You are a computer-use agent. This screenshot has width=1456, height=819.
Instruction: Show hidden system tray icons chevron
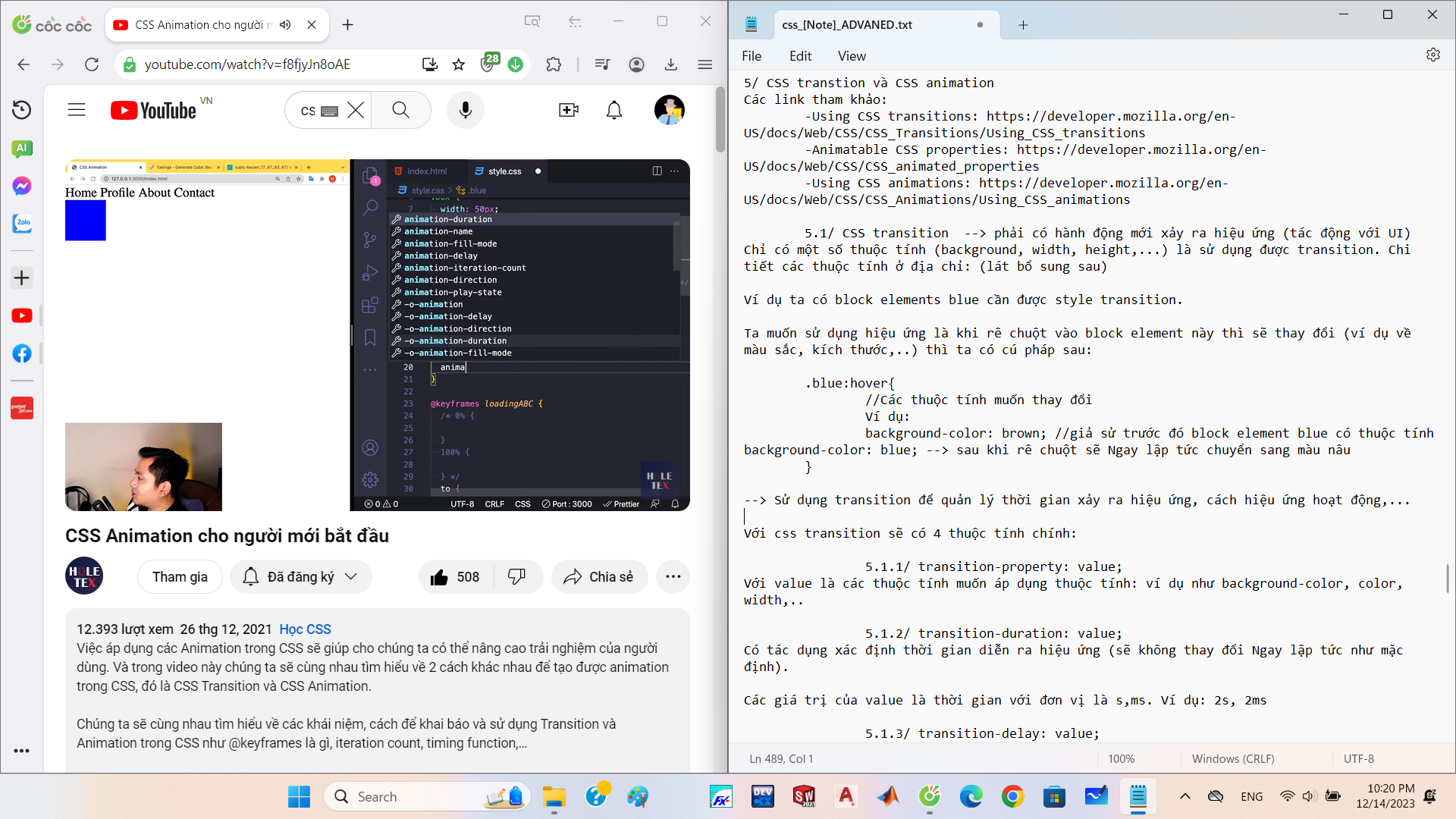click(x=1185, y=796)
